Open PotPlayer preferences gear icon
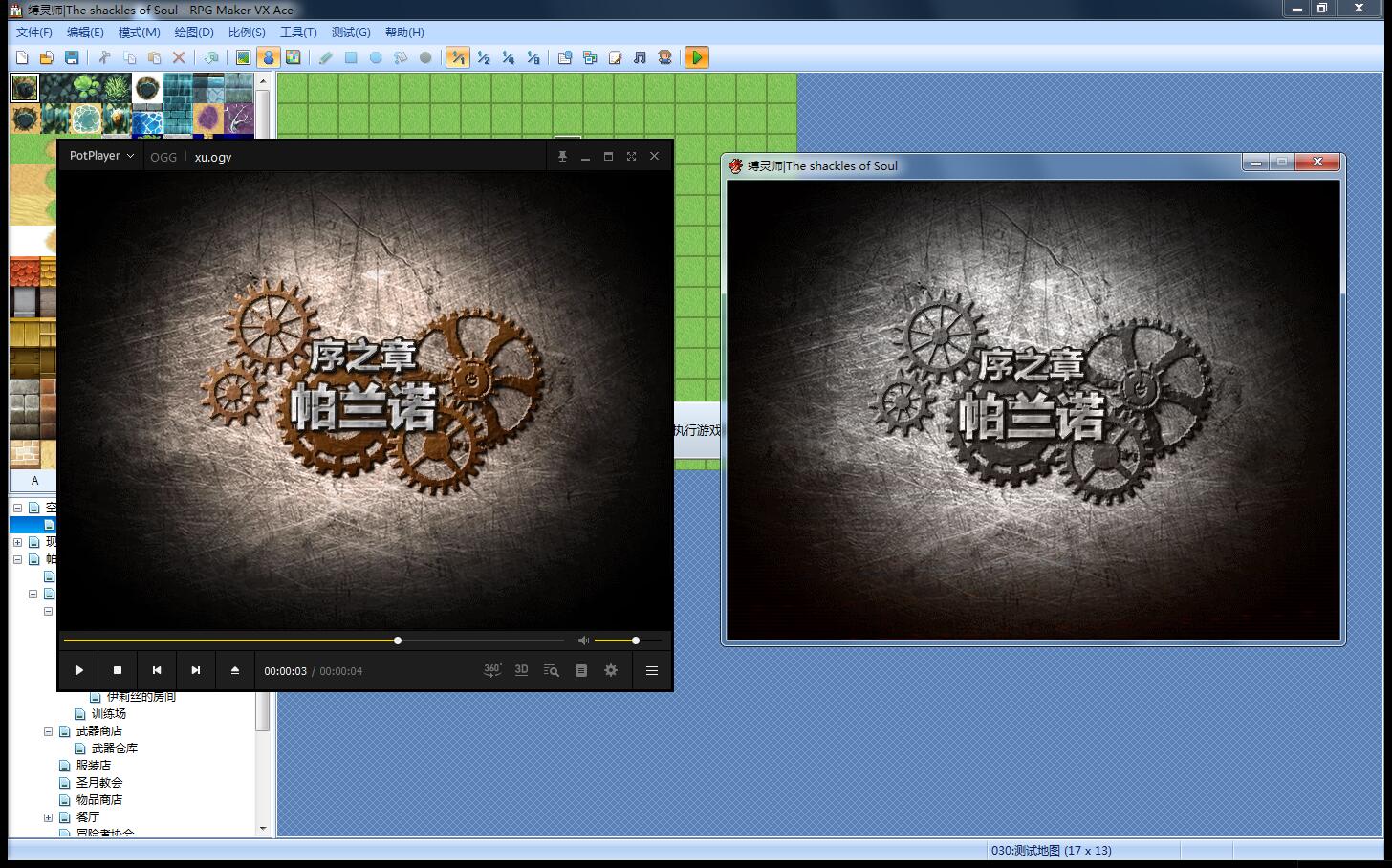Image resolution: width=1392 pixels, height=868 pixels. click(611, 670)
